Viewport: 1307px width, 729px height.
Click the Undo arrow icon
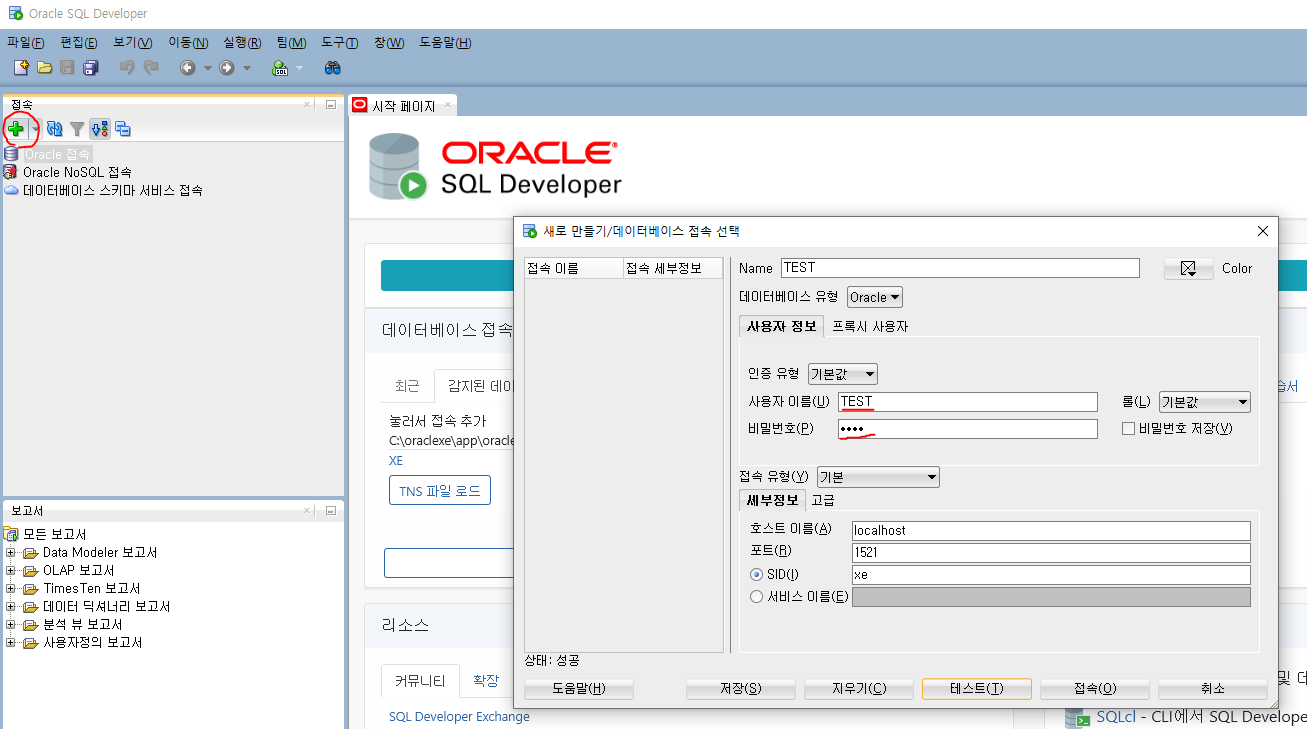[x=127, y=68]
